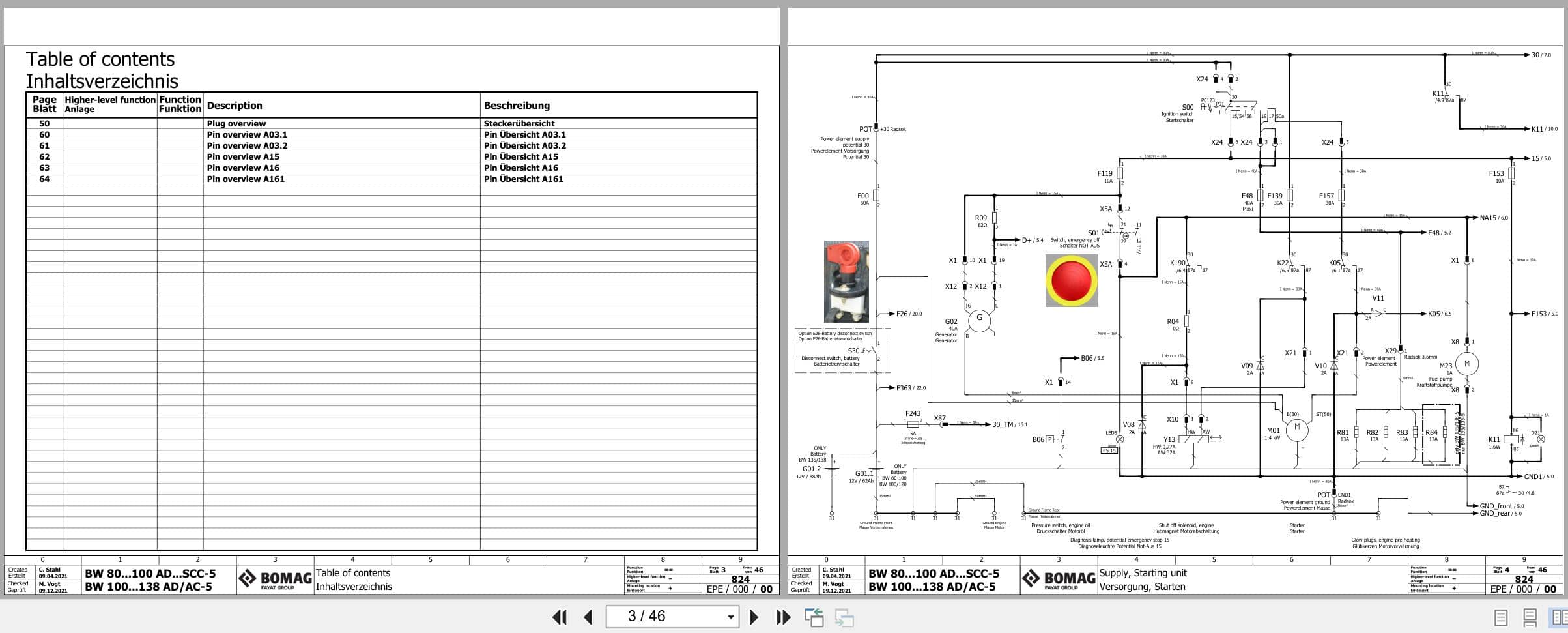Advance with the next page arrow icon
Image resolution: width=1568 pixels, height=633 pixels.
[755, 617]
